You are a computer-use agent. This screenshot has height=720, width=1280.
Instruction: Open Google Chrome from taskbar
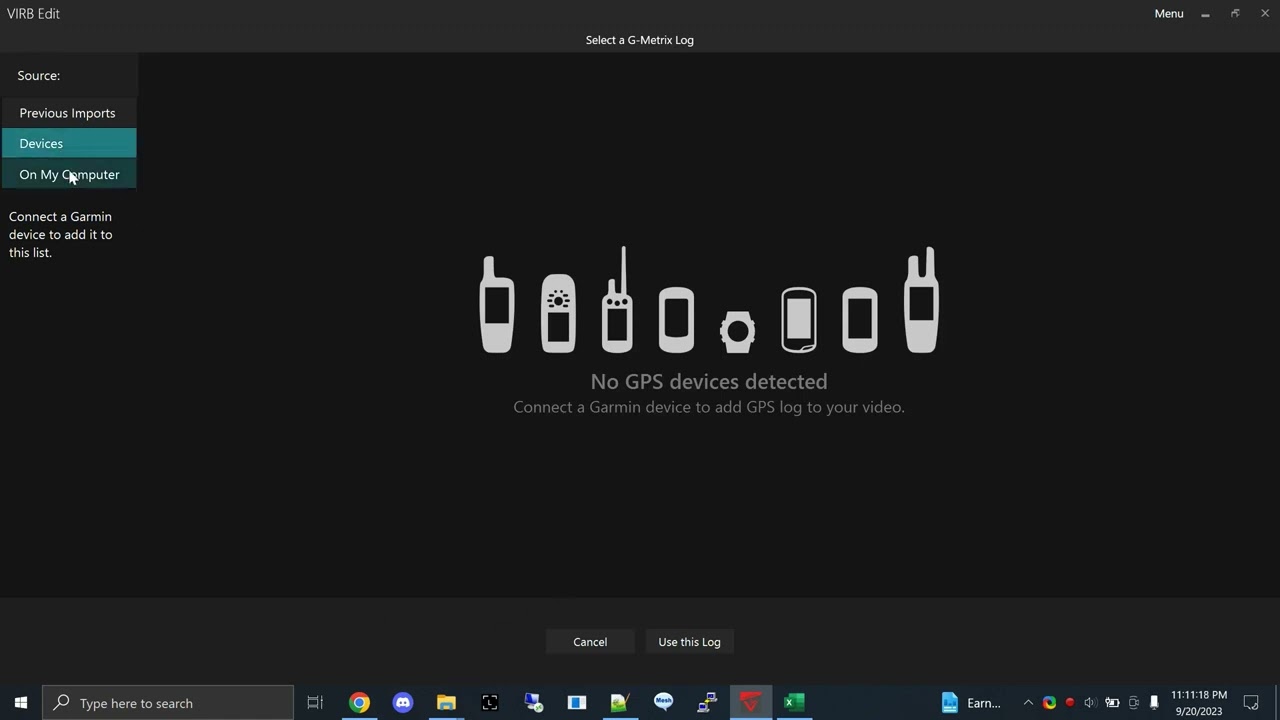pyautogui.click(x=359, y=703)
